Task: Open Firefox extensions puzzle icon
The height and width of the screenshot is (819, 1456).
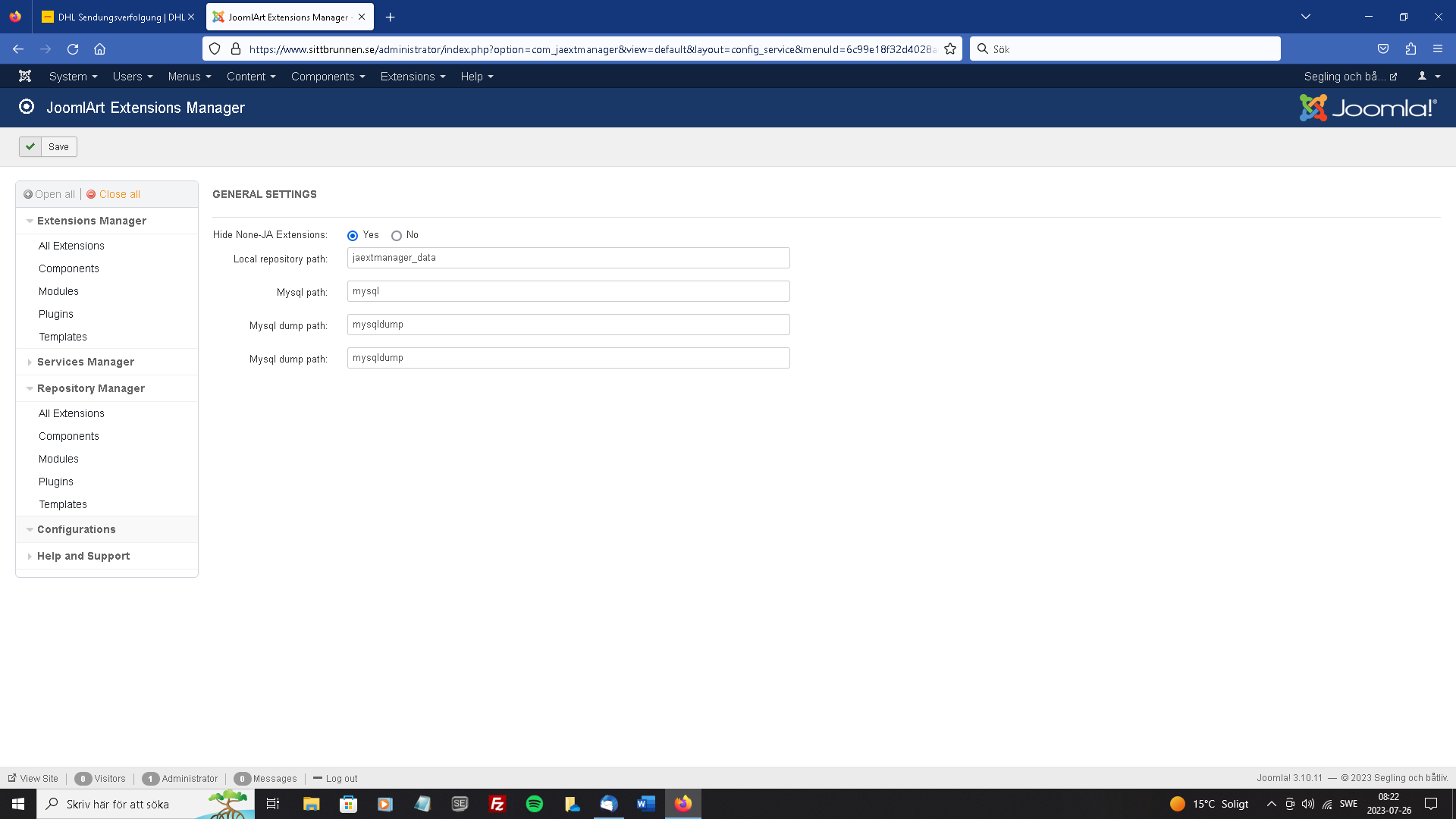Action: pos(1410,49)
